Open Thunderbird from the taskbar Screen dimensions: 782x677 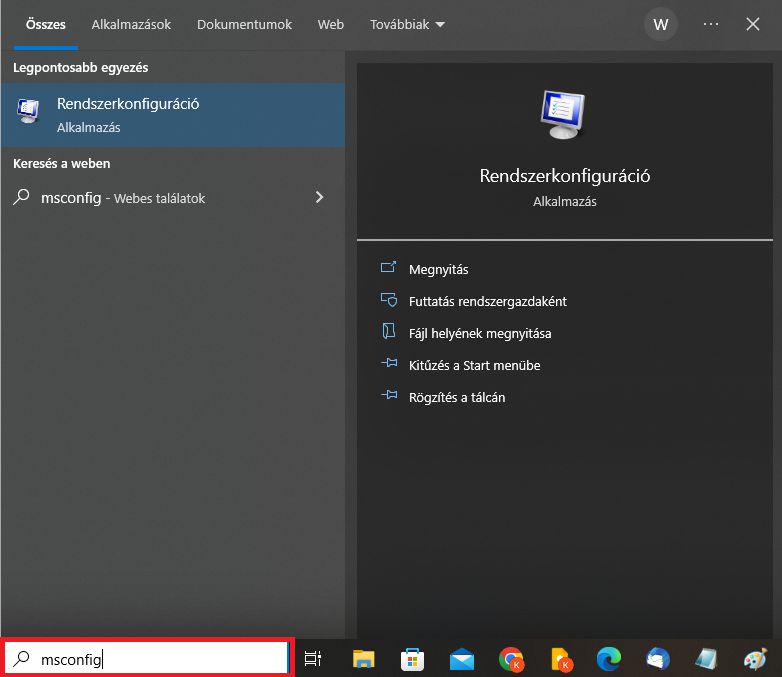coord(657,659)
